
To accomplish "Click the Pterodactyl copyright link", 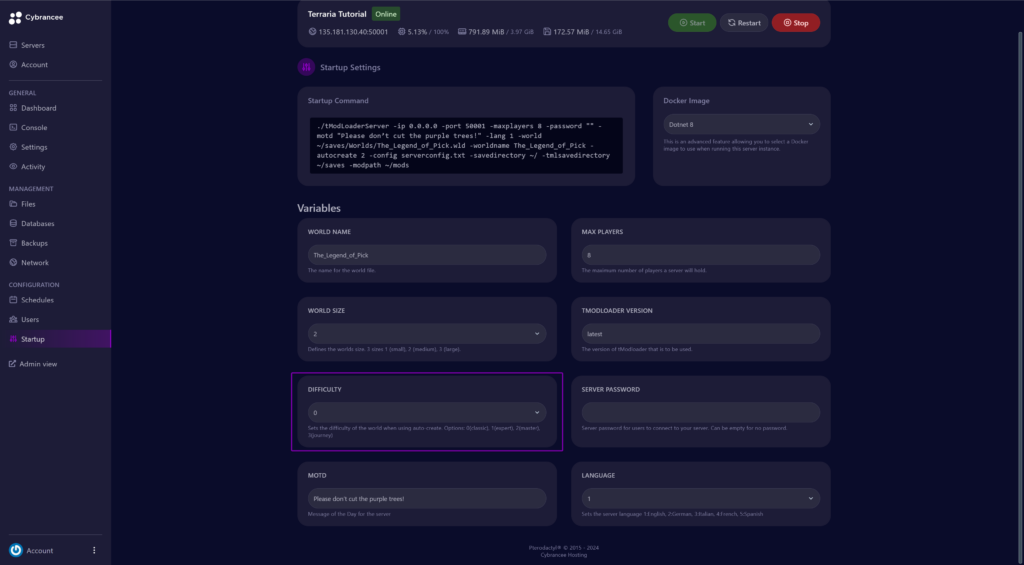I will pos(564,548).
